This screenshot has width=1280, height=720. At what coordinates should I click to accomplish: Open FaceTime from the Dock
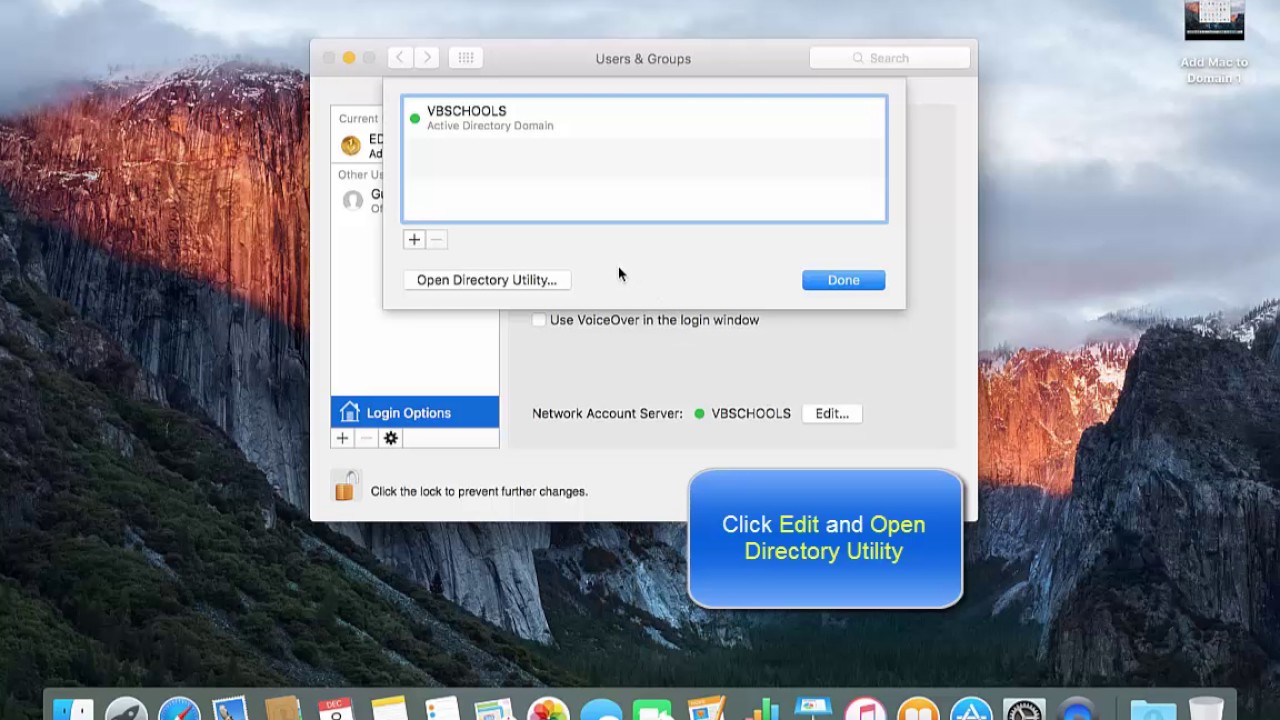[x=653, y=710]
